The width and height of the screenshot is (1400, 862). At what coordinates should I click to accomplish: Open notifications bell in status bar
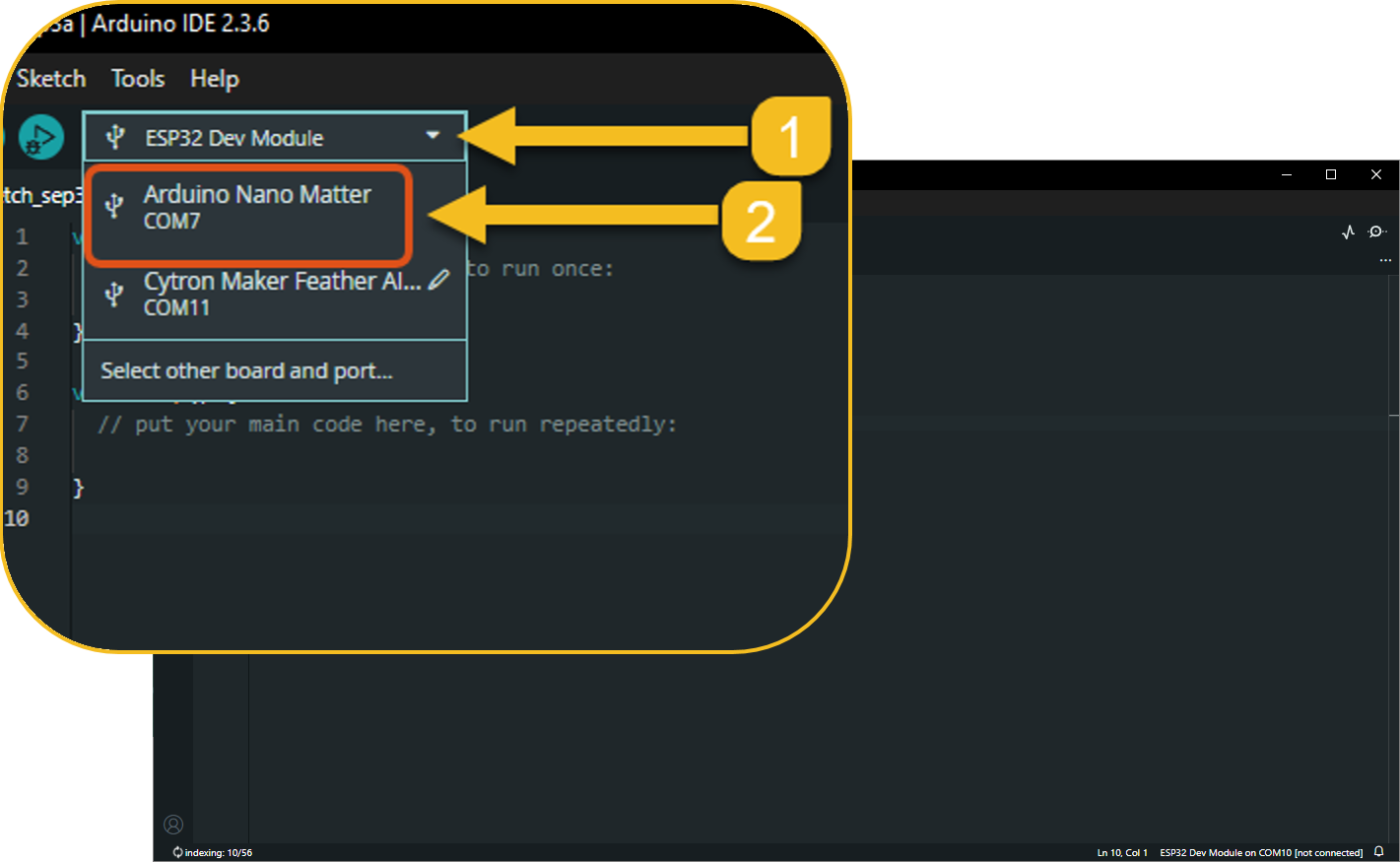[1379, 852]
